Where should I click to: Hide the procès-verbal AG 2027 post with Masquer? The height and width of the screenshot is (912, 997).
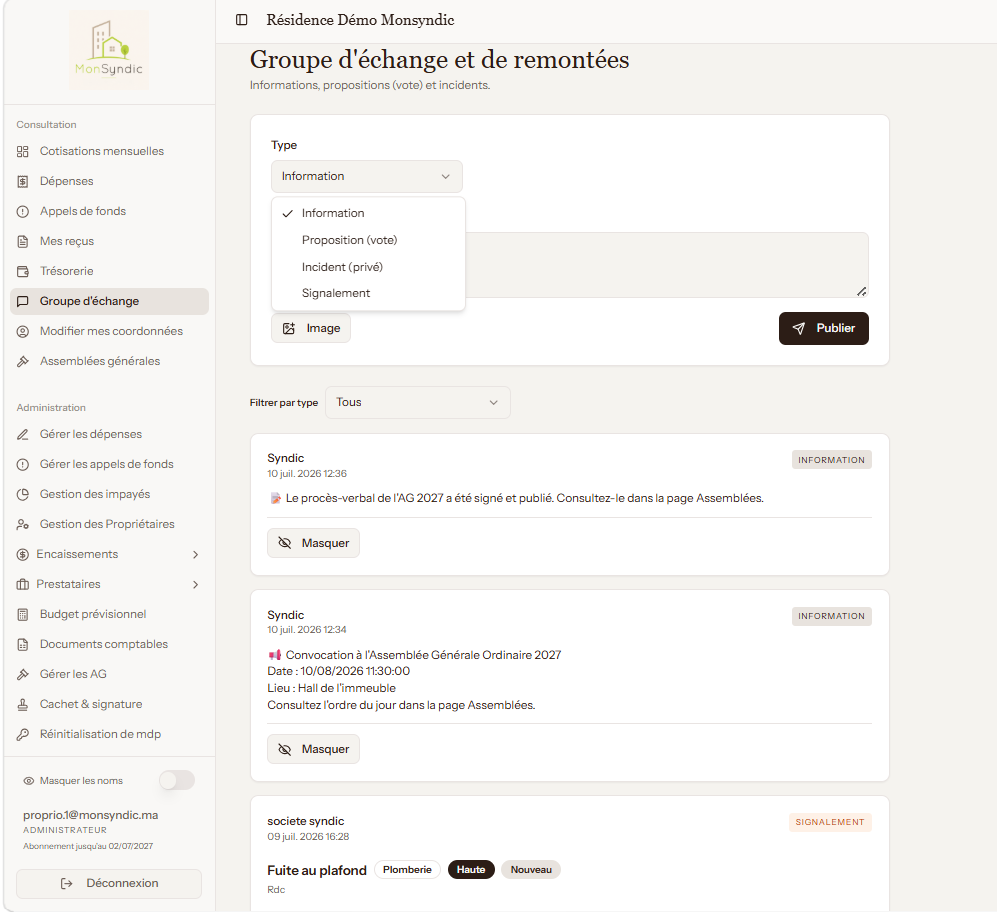(313, 543)
